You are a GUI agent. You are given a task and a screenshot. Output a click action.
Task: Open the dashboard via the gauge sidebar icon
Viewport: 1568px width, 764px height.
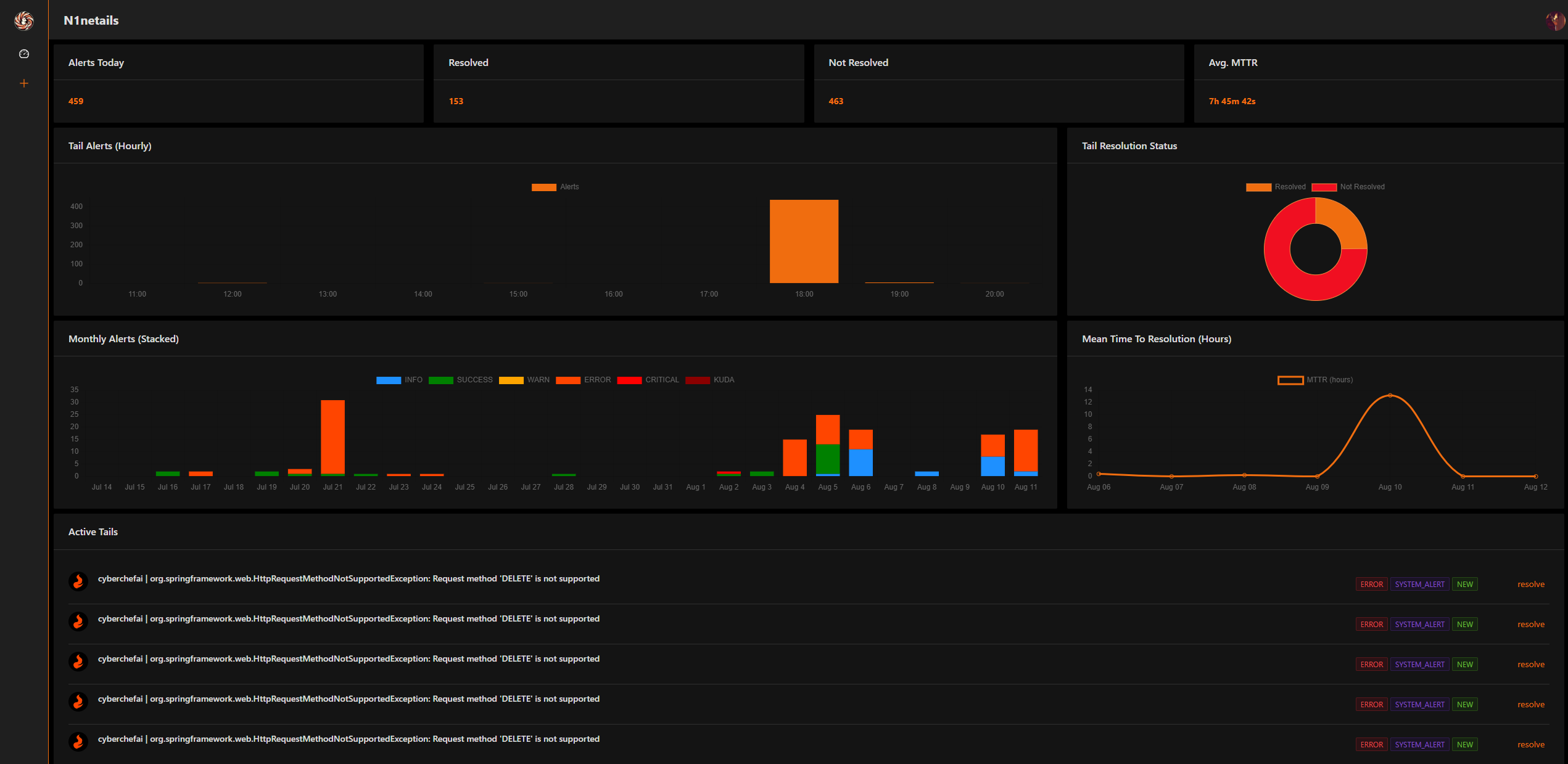click(x=23, y=54)
